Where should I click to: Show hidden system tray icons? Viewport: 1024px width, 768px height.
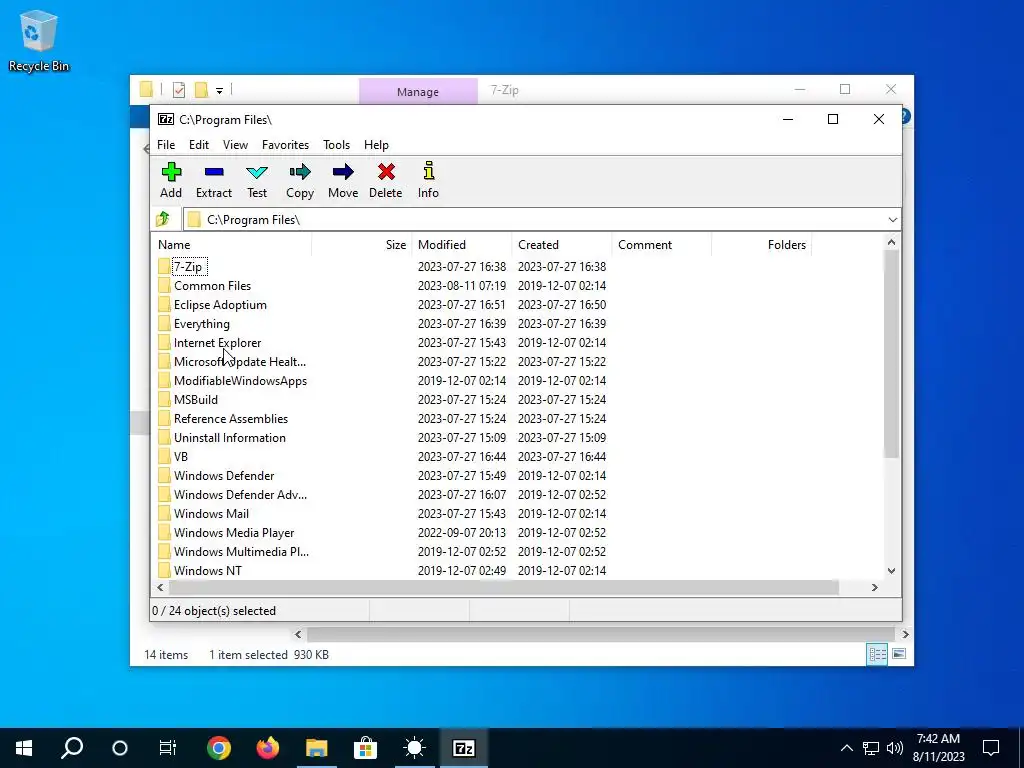click(x=846, y=748)
